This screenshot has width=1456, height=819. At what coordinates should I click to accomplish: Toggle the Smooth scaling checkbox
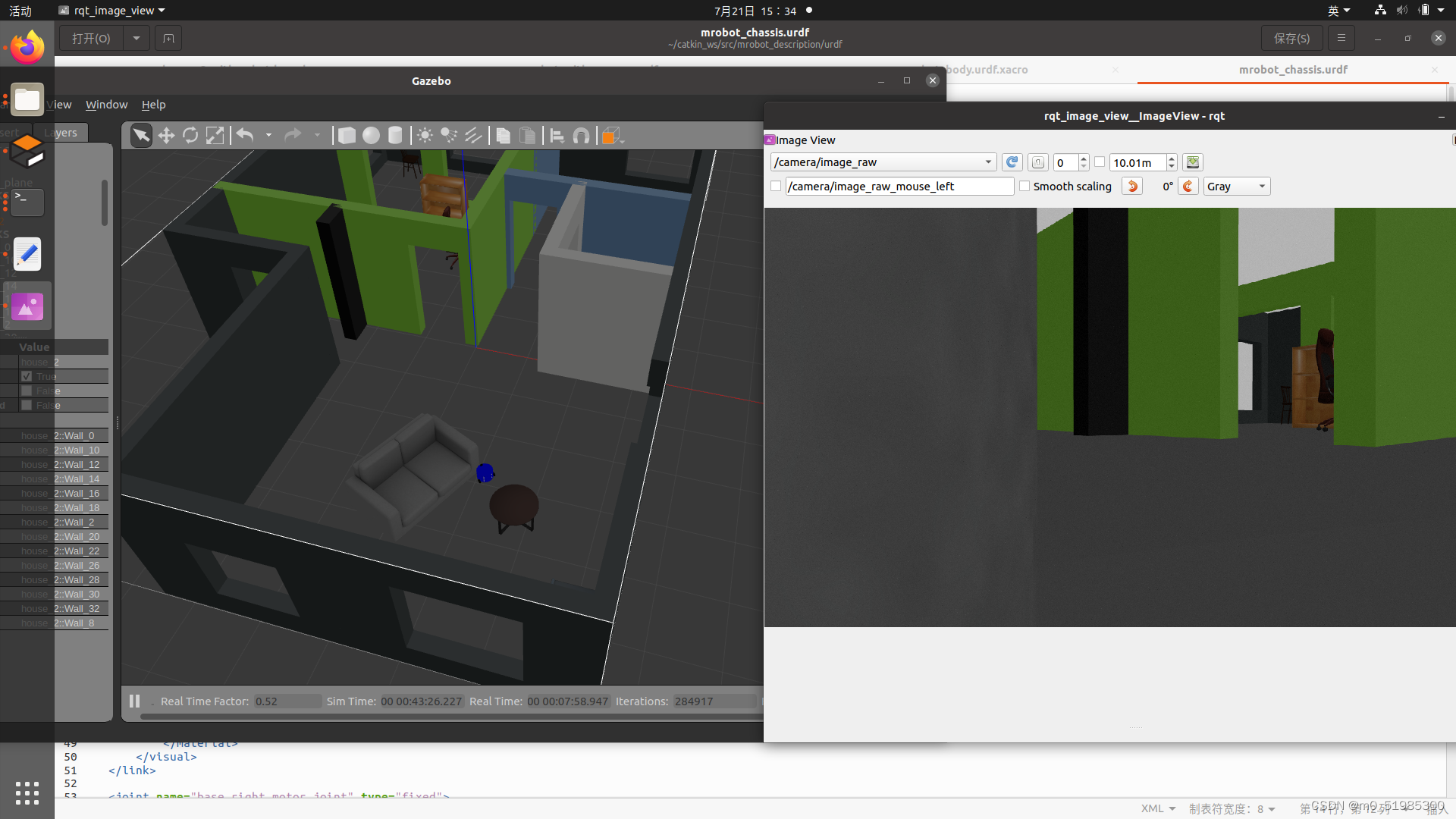1025,187
